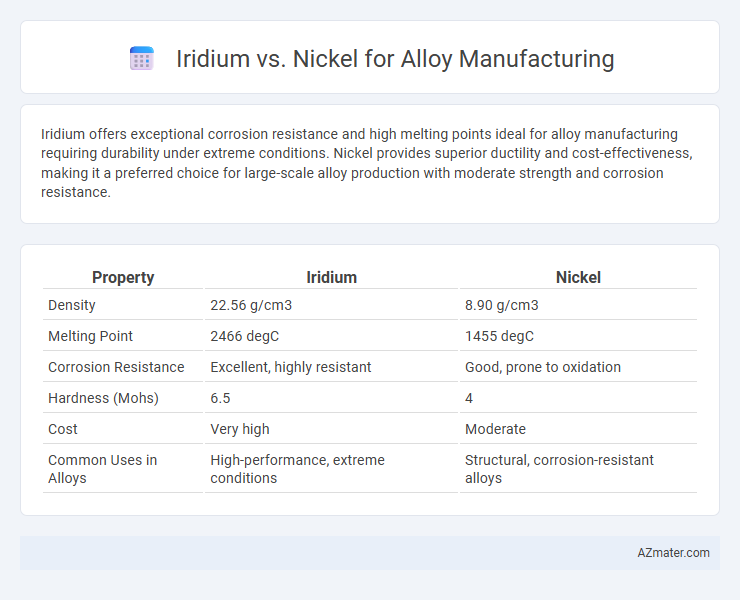
Task: Click the 'Melting Point' row label
Action: click(91, 336)
